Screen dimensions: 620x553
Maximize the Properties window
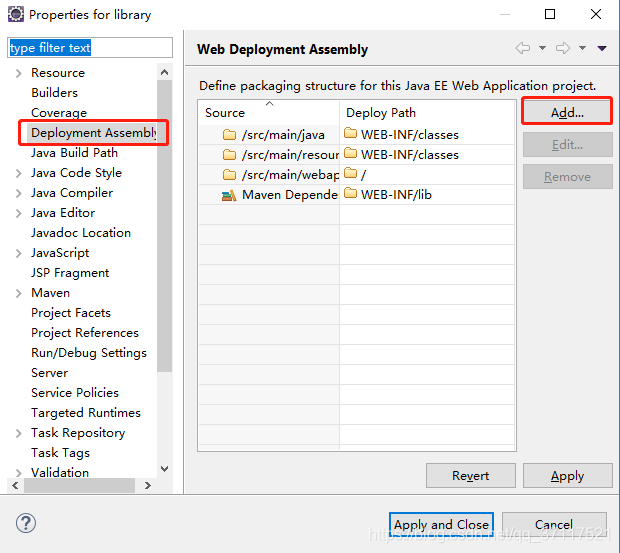pos(550,14)
